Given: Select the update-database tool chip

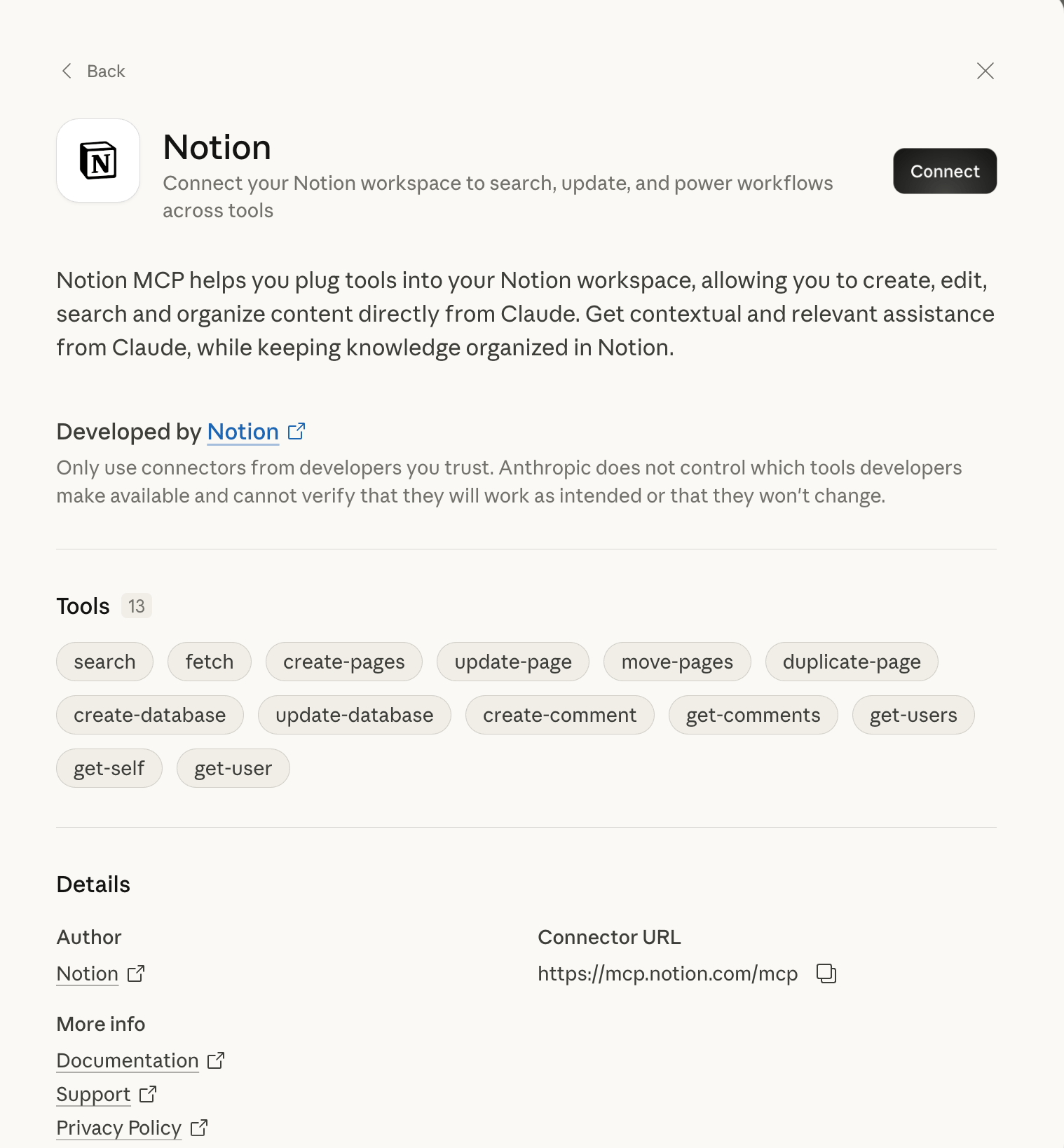Looking at the screenshot, I should coord(354,715).
